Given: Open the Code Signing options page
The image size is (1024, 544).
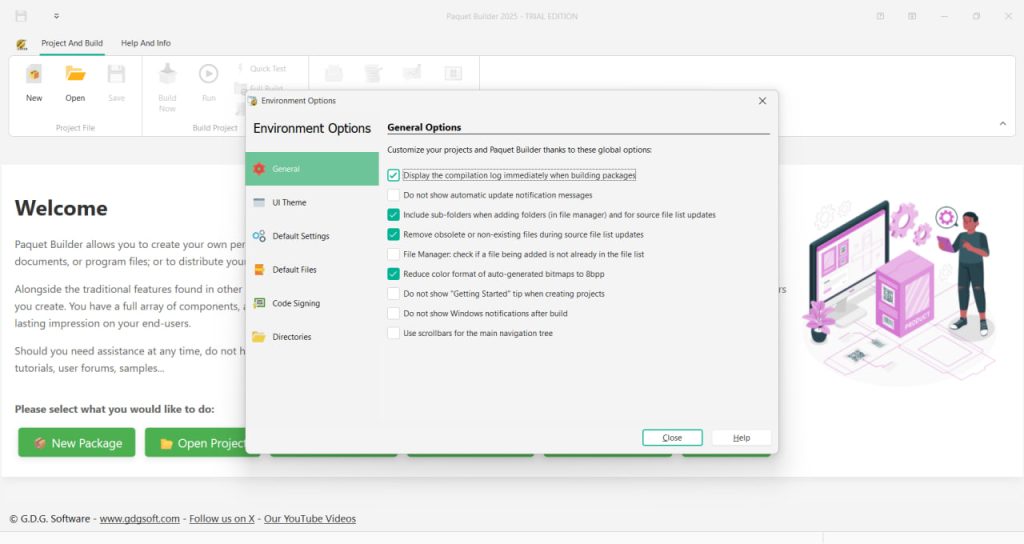Looking at the screenshot, I should tap(312, 303).
